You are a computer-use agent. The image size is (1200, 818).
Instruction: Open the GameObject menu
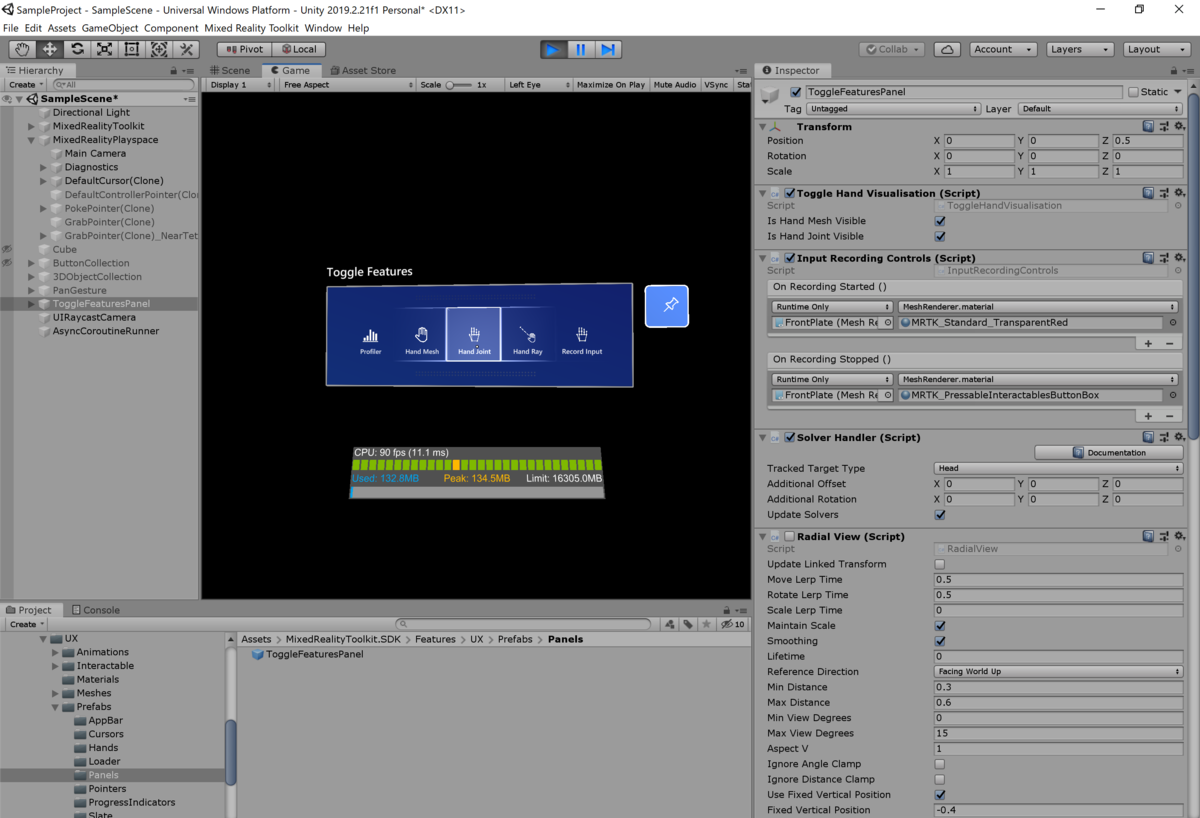pyautogui.click(x=110, y=28)
